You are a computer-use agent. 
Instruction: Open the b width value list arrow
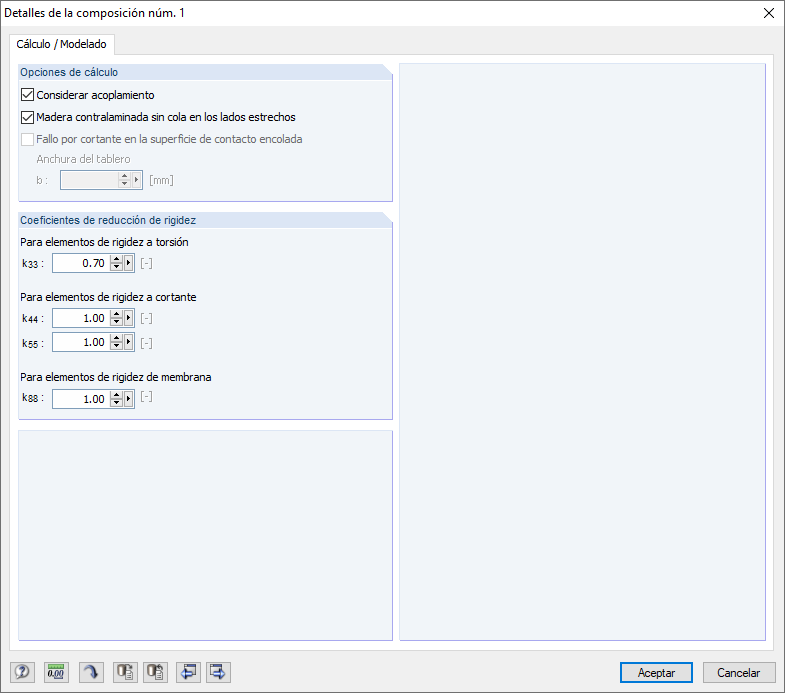(137, 180)
